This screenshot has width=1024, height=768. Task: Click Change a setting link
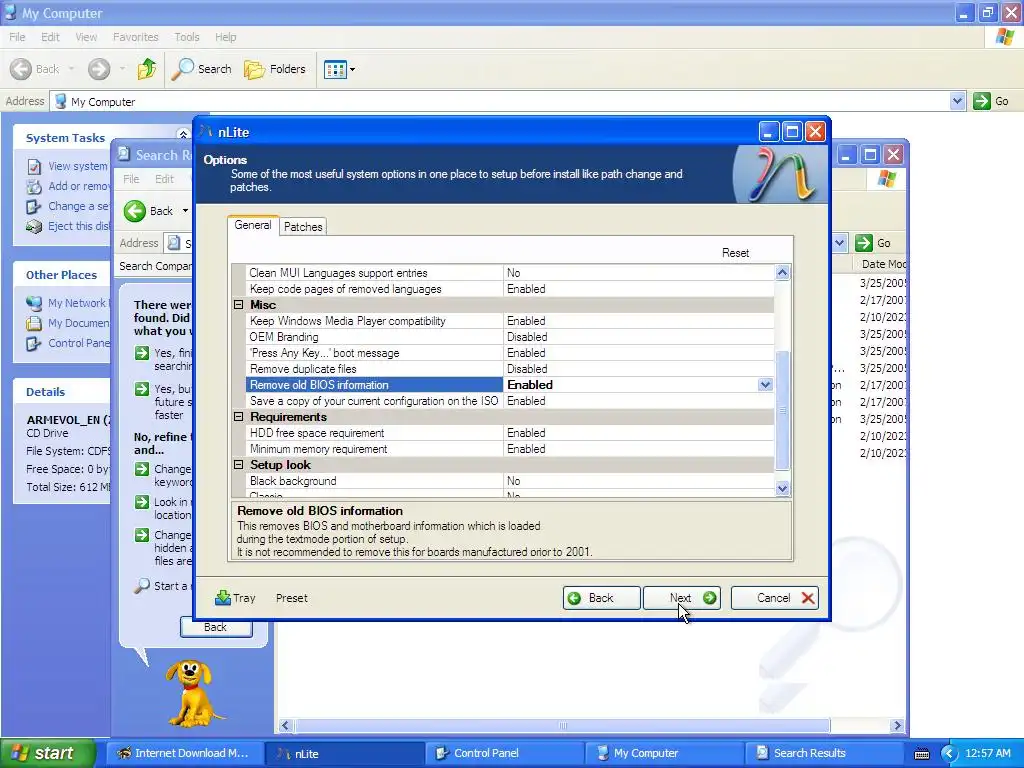click(x=68, y=206)
